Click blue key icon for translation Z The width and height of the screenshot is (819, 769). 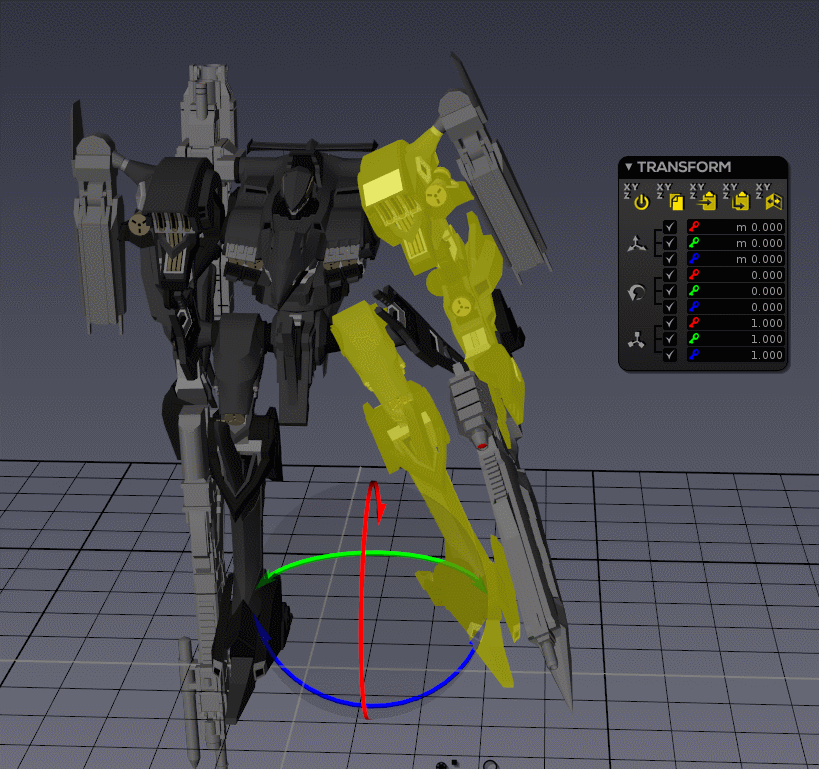[x=694, y=259]
